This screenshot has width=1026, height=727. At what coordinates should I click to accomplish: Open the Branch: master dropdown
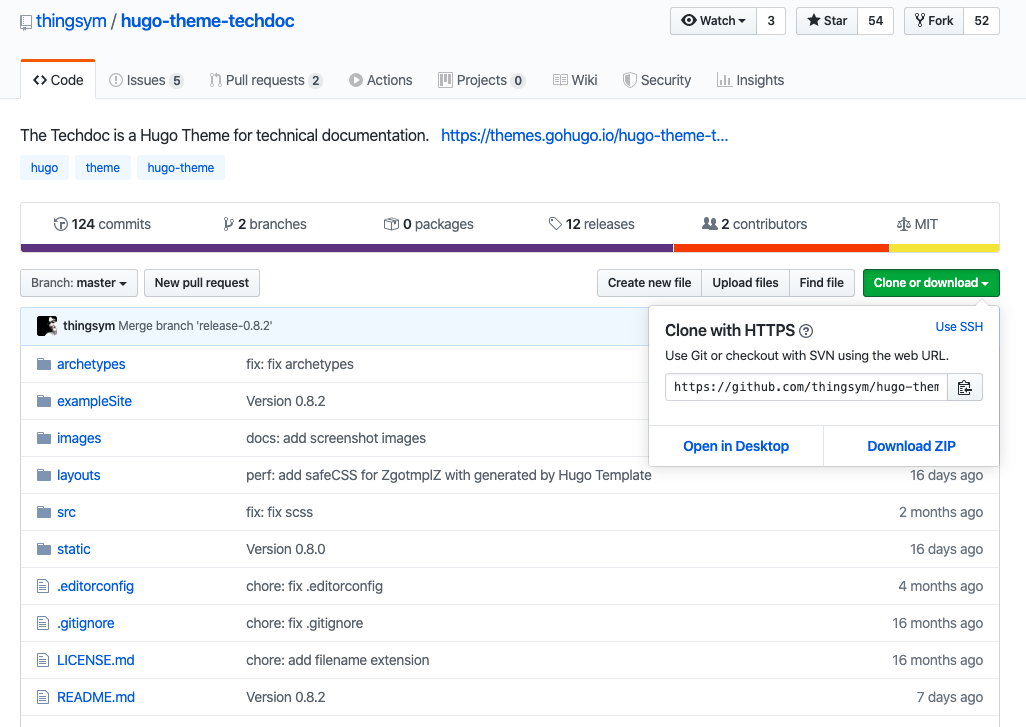79,283
